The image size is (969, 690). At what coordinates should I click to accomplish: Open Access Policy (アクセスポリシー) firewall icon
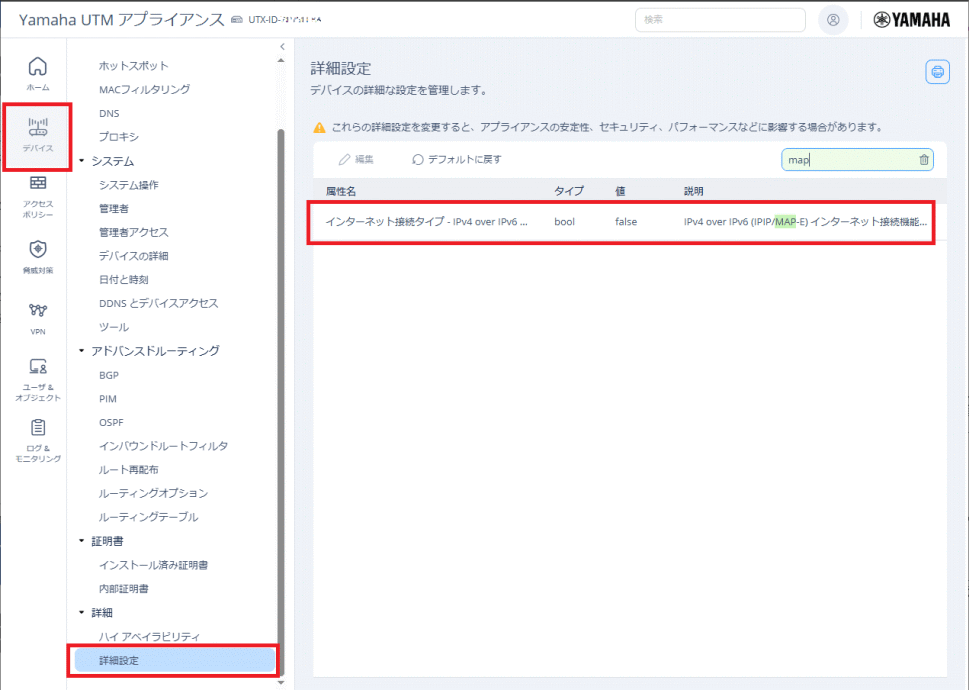click(x=37, y=184)
